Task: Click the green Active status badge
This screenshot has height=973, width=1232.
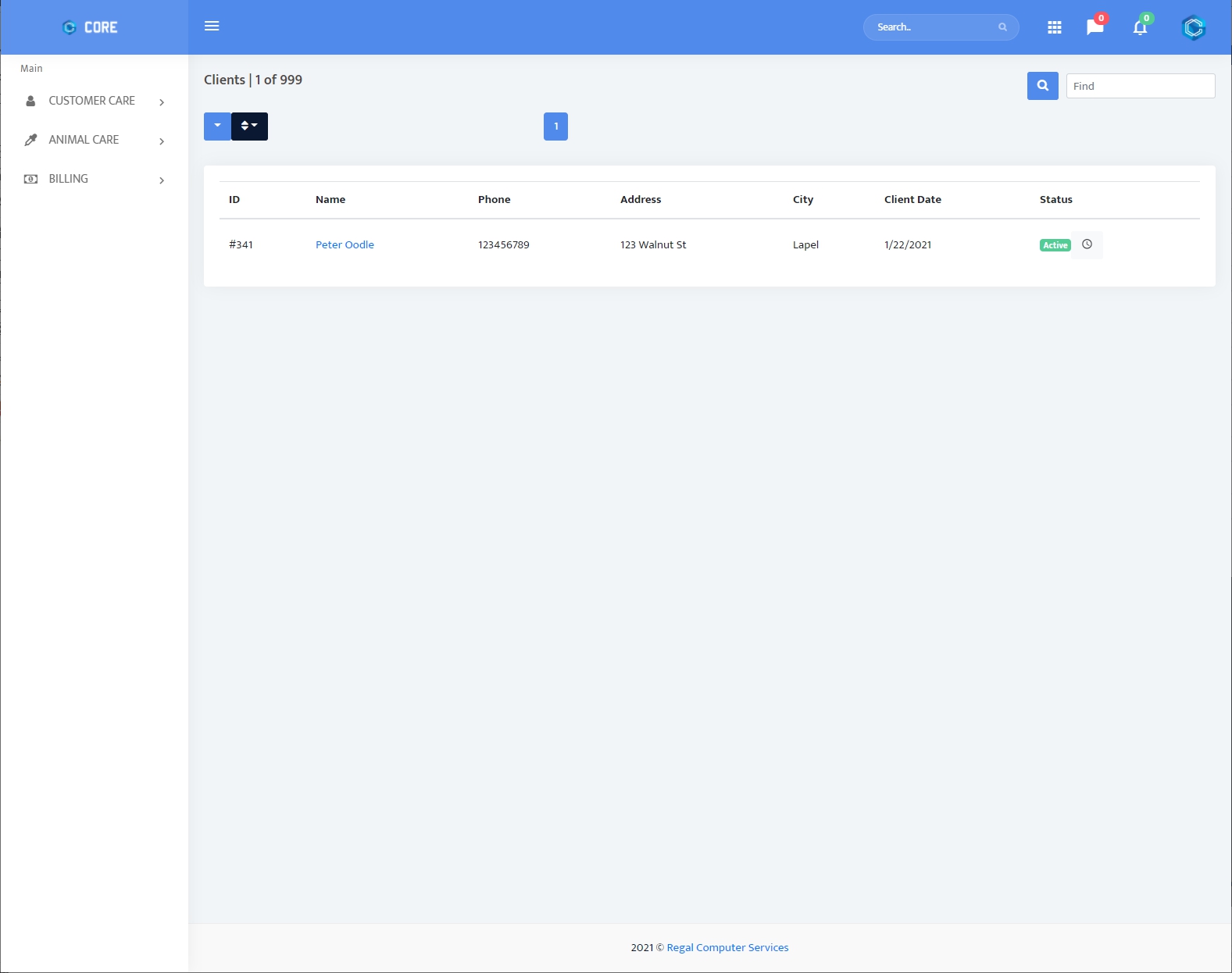Action: [1055, 245]
